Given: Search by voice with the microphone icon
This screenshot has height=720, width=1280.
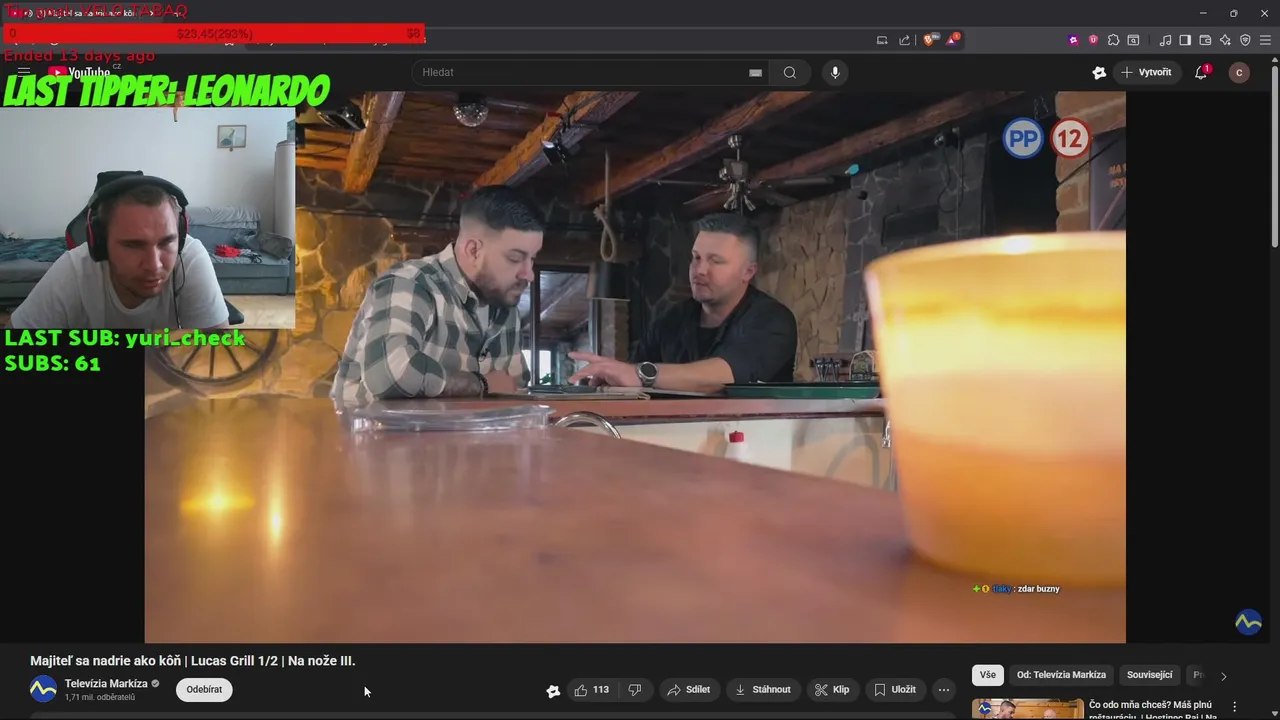Looking at the screenshot, I should 835,72.
